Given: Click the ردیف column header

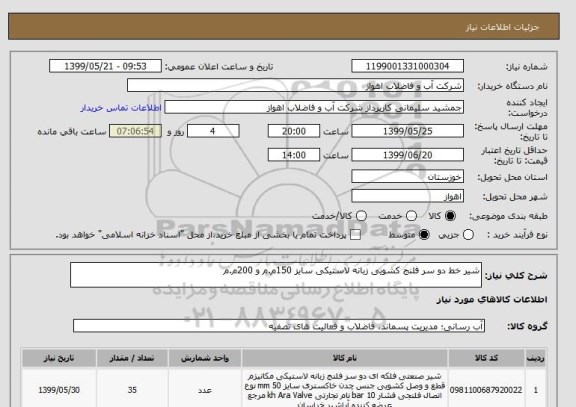Looking at the screenshot, I should click(536, 358).
